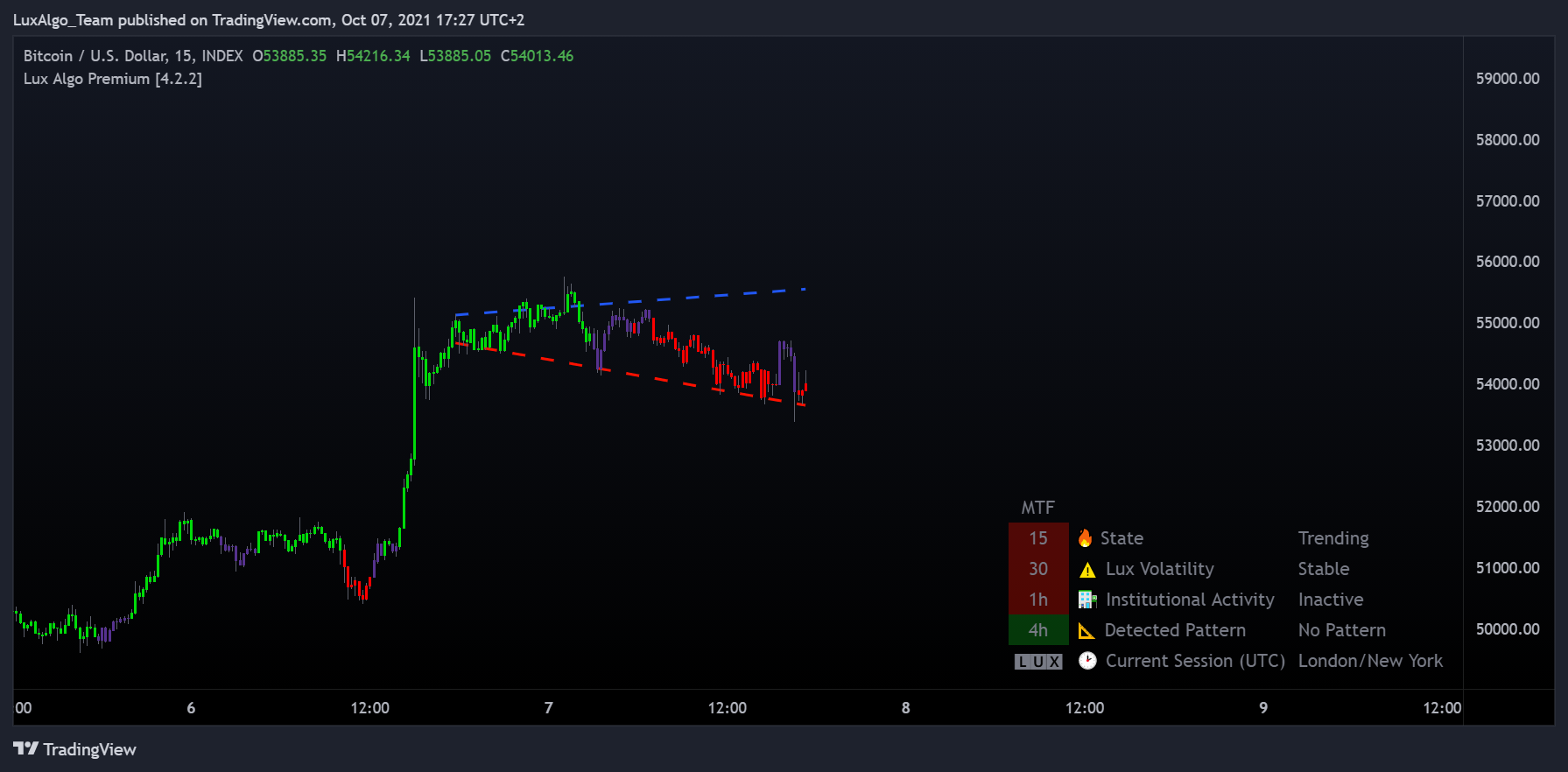The height and width of the screenshot is (772, 1568).
Task: Click the 52000.00 price axis label
Action: pyautogui.click(x=1508, y=507)
